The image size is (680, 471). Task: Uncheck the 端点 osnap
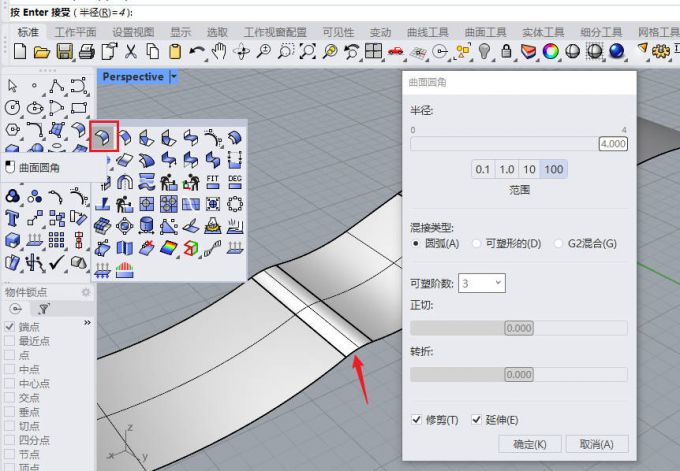tap(10, 327)
